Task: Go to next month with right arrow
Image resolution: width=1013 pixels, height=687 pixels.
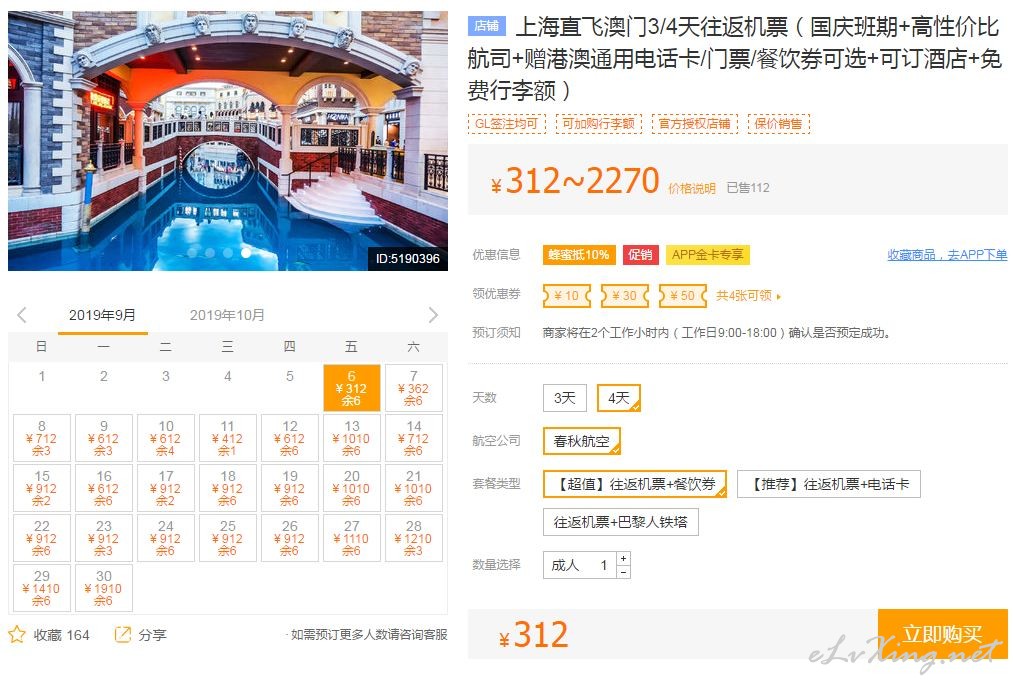Action: click(433, 315)
